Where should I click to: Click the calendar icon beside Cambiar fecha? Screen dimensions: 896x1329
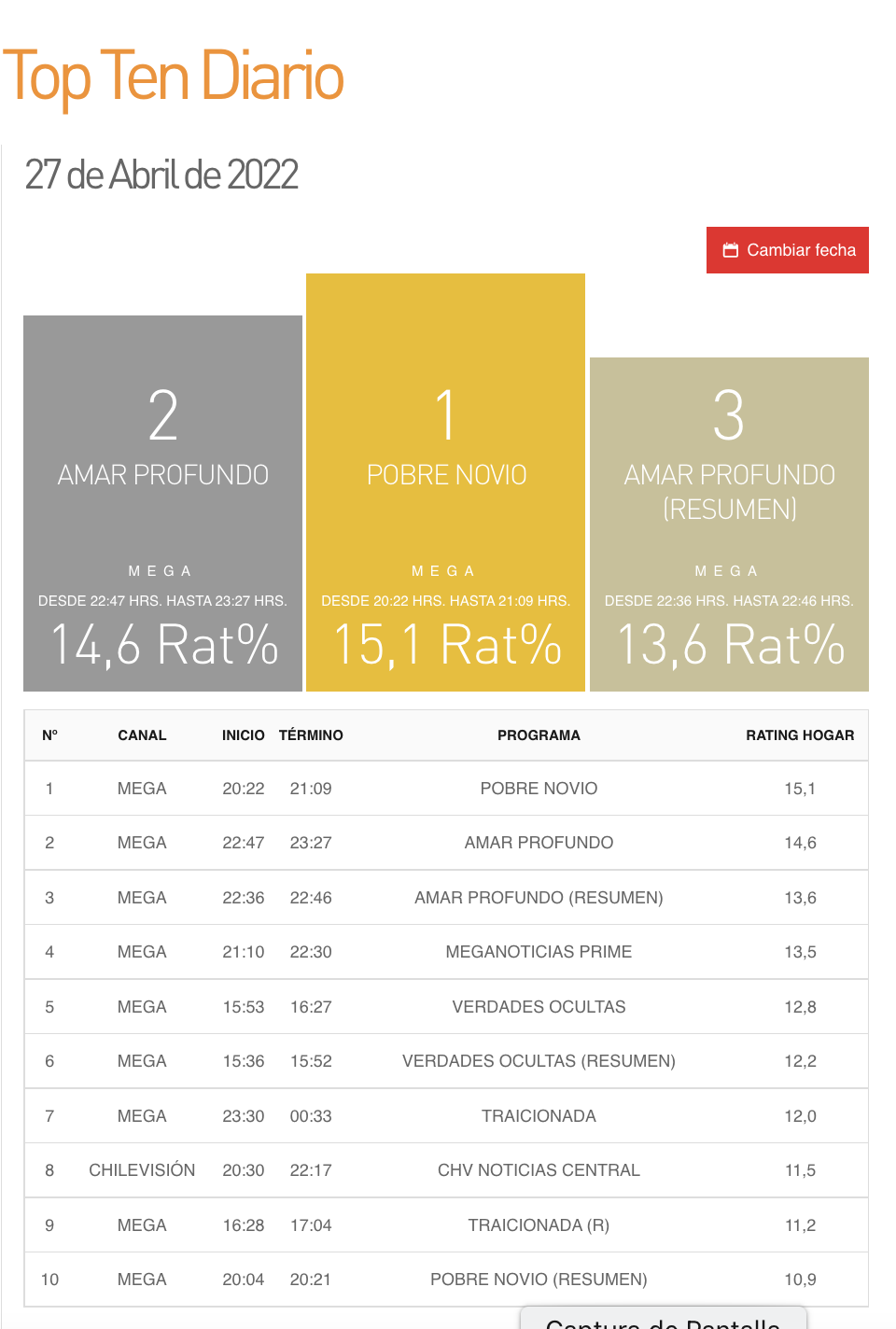point(731,250)
